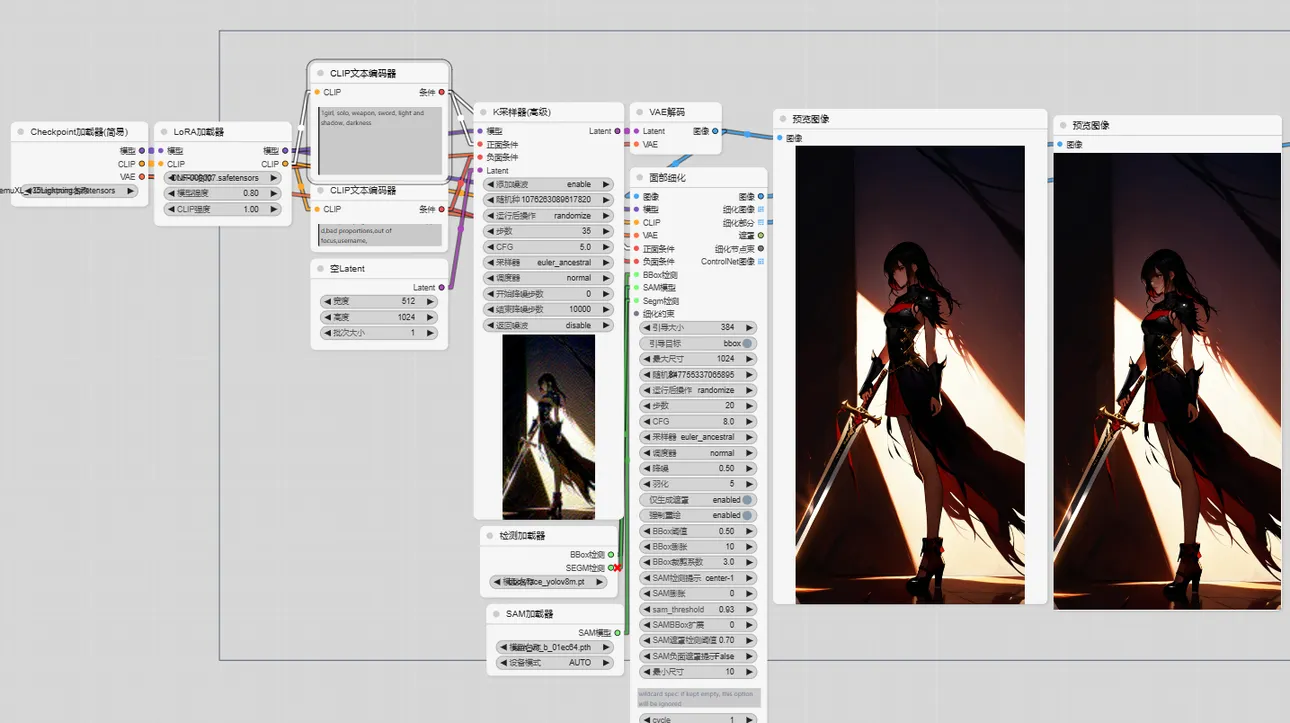1290x723 pixels.
Task: Click the SAM模型 output port on SAM加载器
Action: (x=617, y=632)
